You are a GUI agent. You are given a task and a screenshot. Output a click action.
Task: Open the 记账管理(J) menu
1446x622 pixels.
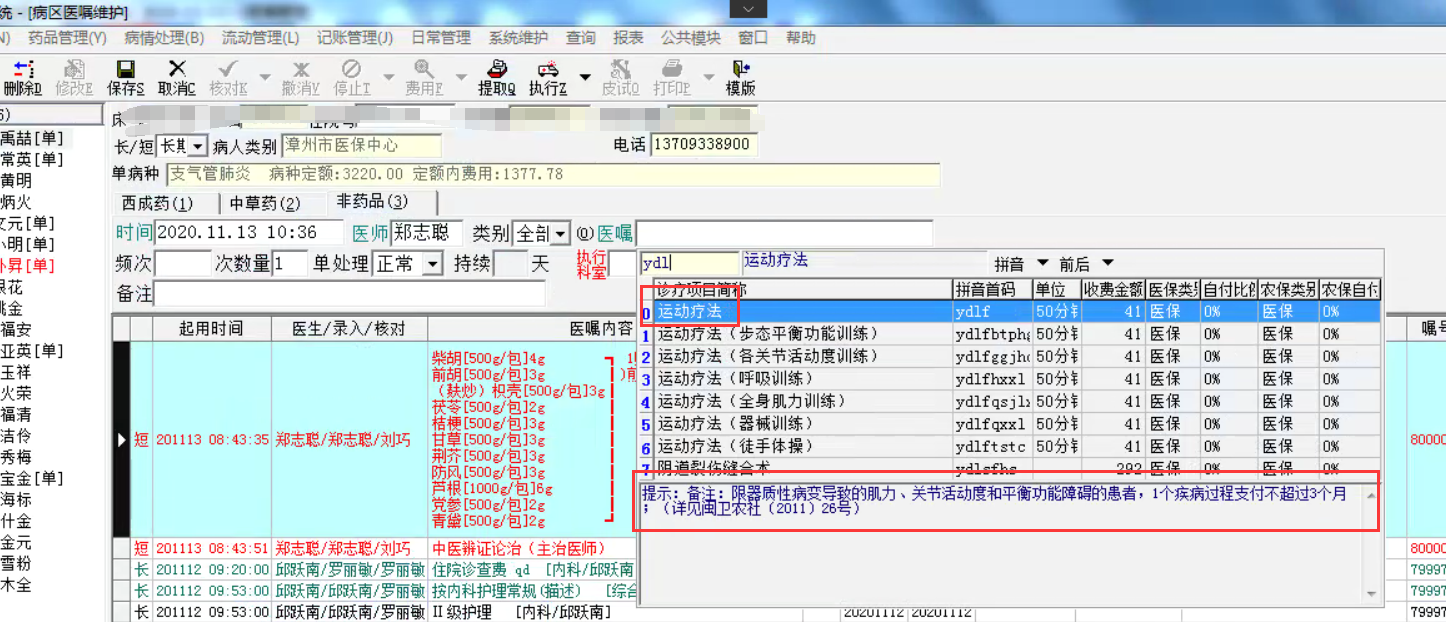pyautogui.click(x=355, y=38)
